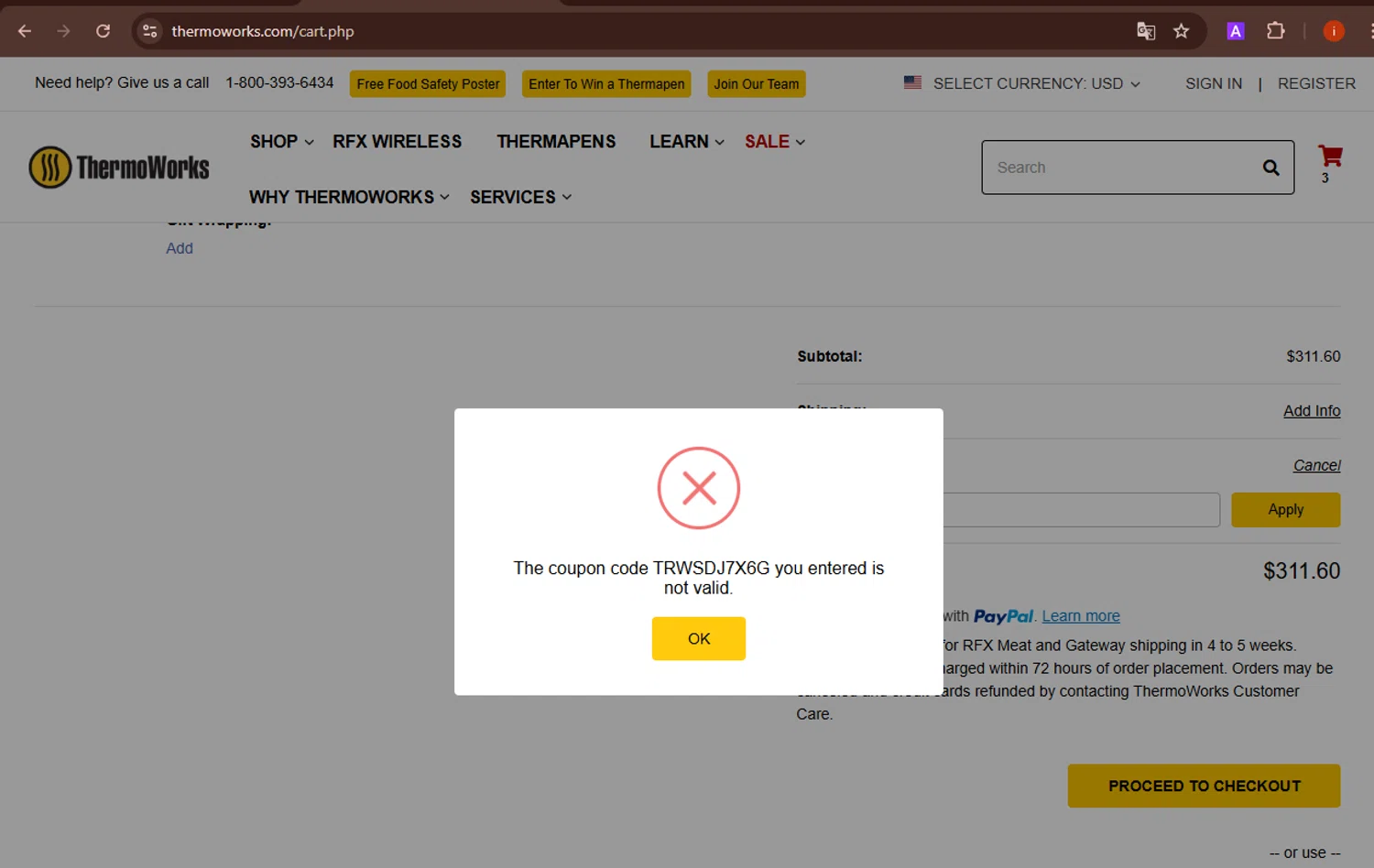Click the browser back arrow

pyautogui.click(x=25, y=31)
